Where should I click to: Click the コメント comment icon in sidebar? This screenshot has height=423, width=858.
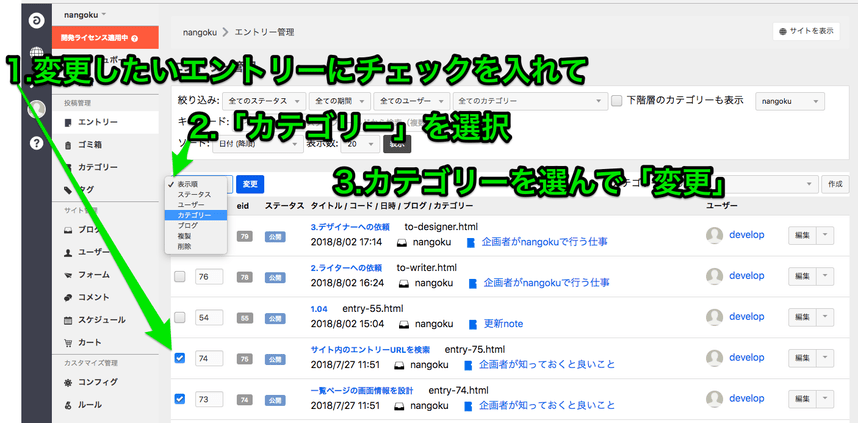pyautogui.click(x=68, y=297)
